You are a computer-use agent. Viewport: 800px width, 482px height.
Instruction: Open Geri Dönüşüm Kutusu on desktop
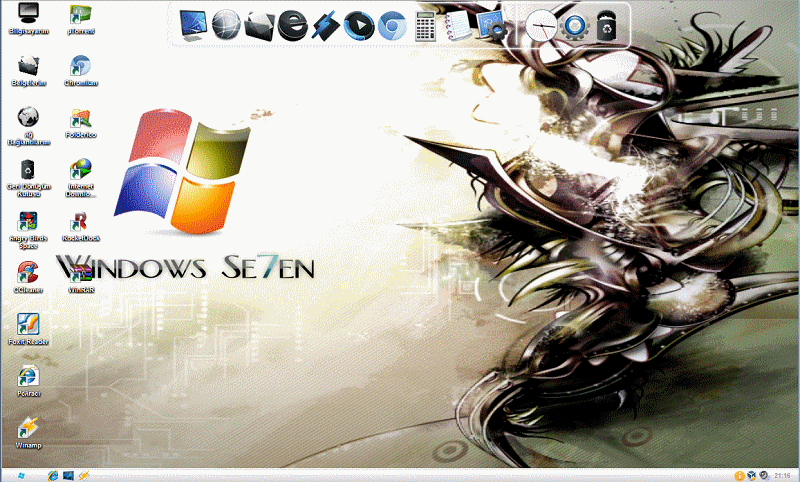[x=29, y=177]
